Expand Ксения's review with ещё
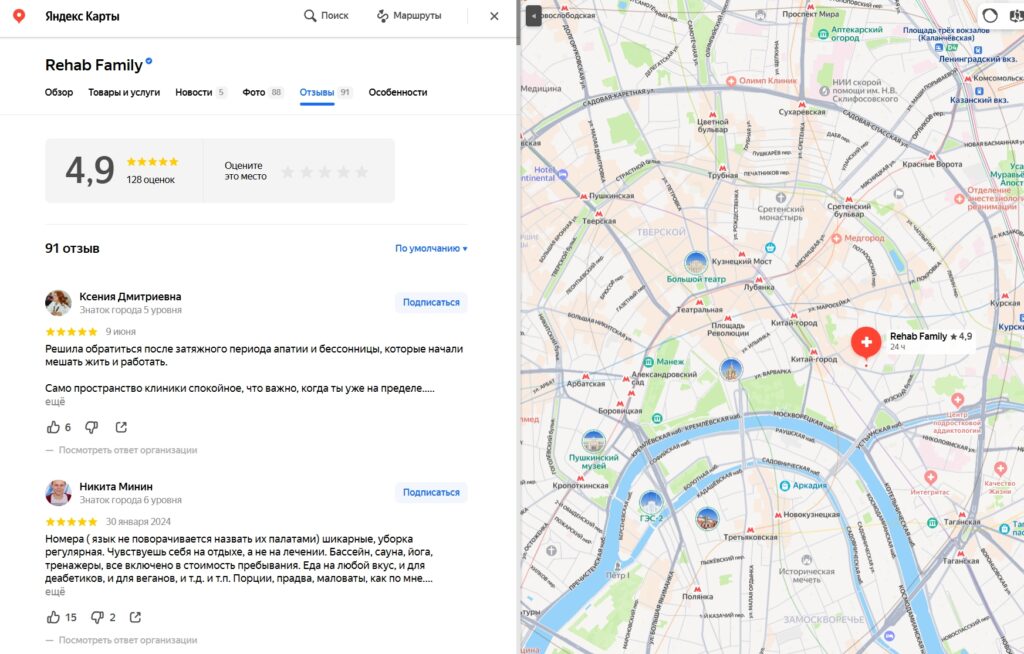This screenshot has height=654, width=1024. tap(55, 402)
